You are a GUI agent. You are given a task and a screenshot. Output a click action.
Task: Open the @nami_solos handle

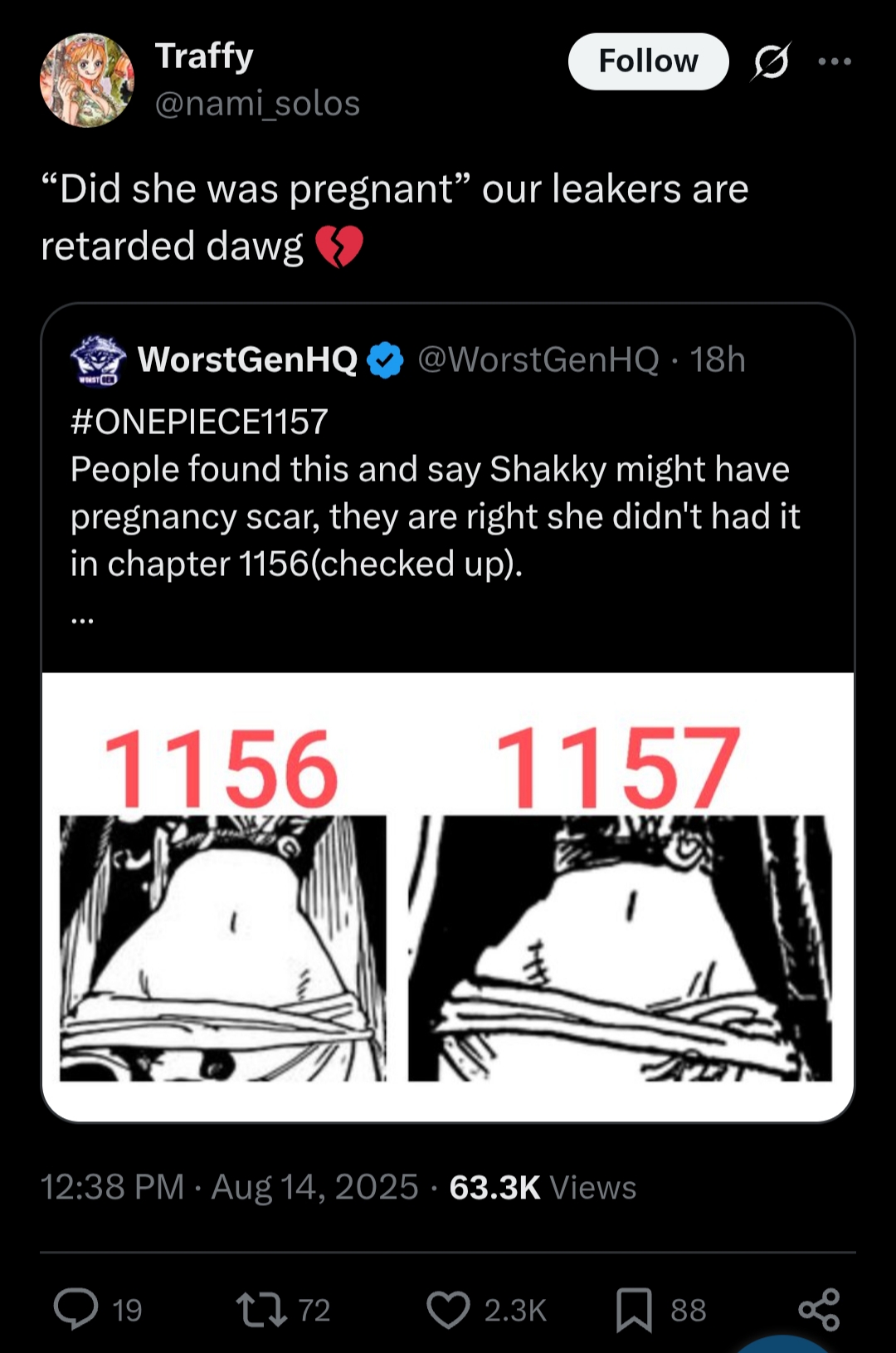[257, 104]
